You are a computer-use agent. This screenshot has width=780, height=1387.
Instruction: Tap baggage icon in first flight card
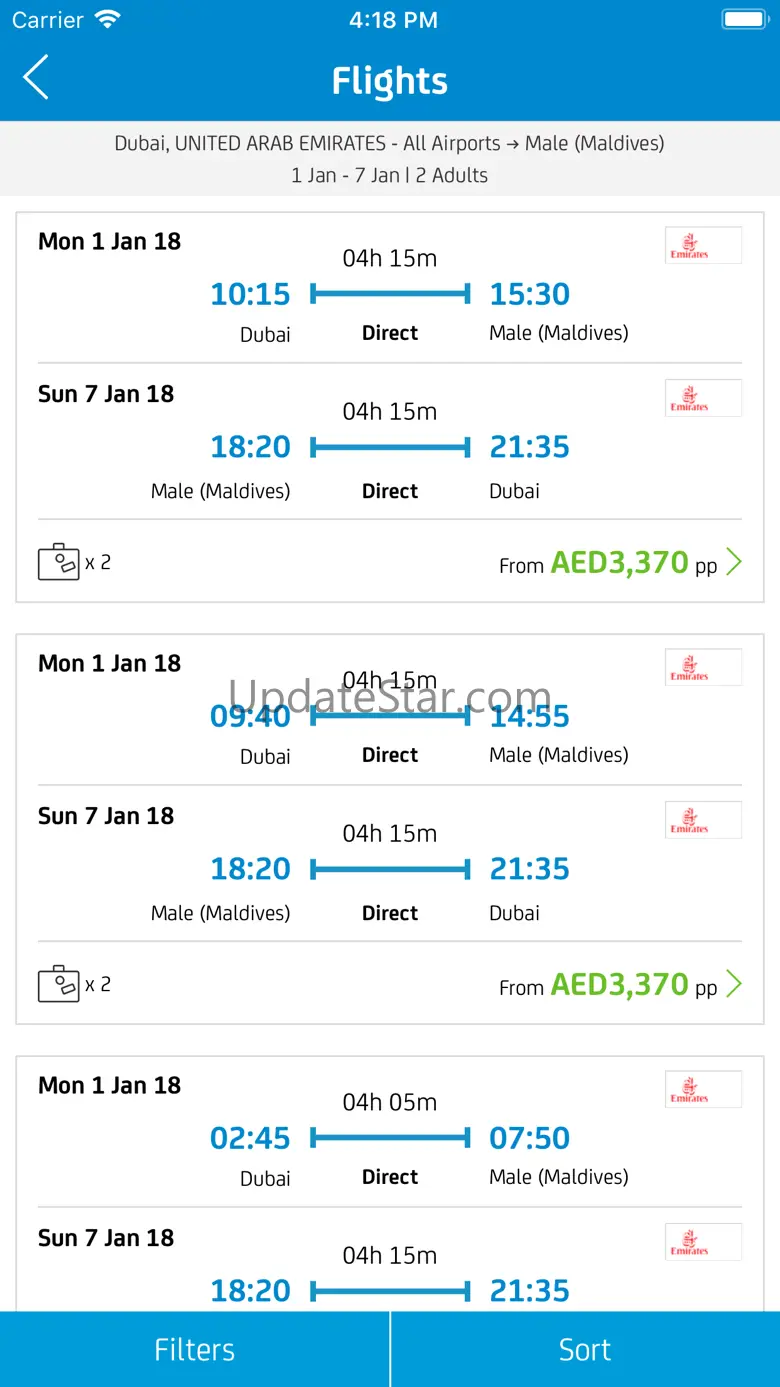(x=58, y=562)
